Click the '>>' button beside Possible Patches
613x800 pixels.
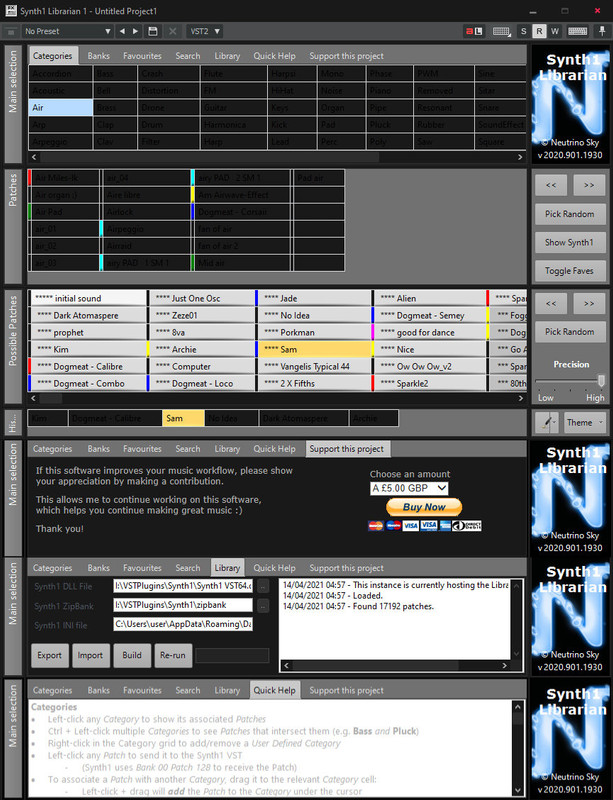click(x=589, y=303)
